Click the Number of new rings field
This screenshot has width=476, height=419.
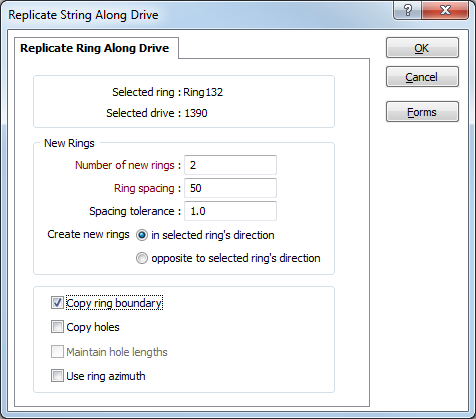click(x=230, y=165)
